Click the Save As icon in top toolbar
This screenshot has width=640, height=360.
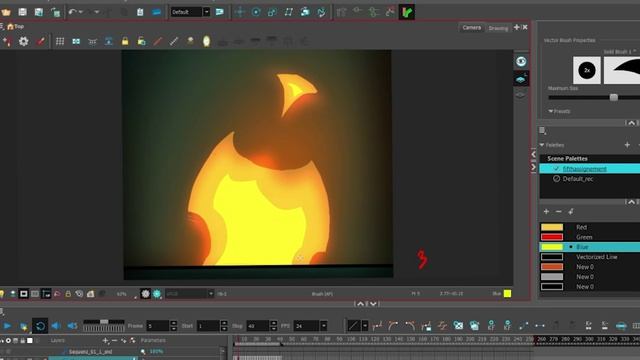[x=39, y=12]
